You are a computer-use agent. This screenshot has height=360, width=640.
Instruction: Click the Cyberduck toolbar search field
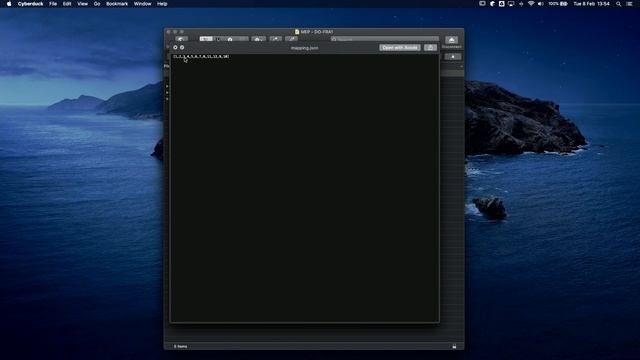[385, 39]
